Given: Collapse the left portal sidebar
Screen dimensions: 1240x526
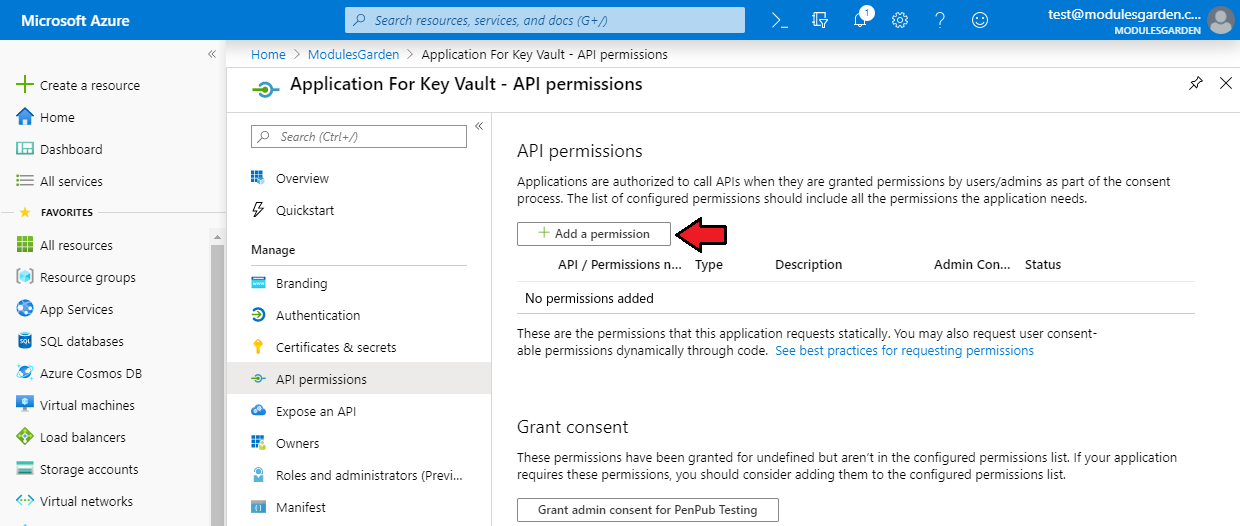Looking at the screenshot, I should [x=212, y=54].
